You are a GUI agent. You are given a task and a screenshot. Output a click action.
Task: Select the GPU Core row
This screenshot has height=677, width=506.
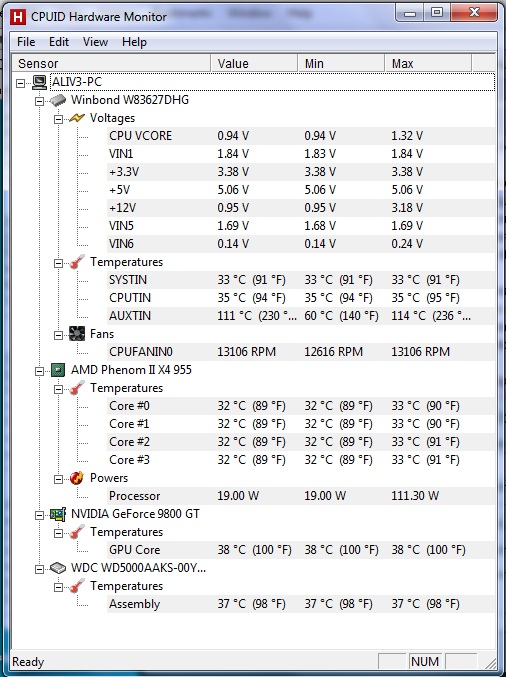(301, 550)
